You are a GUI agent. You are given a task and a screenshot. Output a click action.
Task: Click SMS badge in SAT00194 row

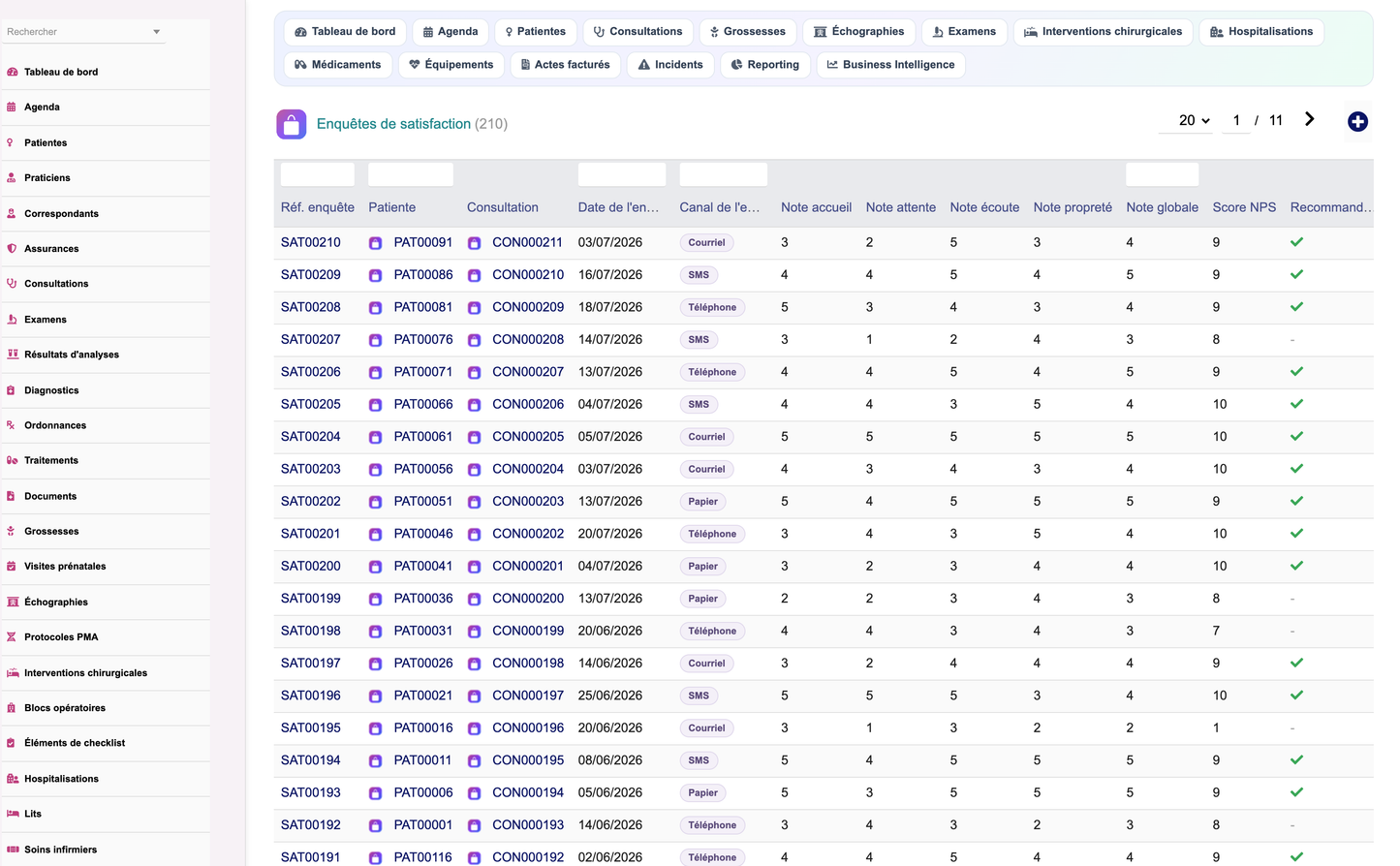pos(699,760)
